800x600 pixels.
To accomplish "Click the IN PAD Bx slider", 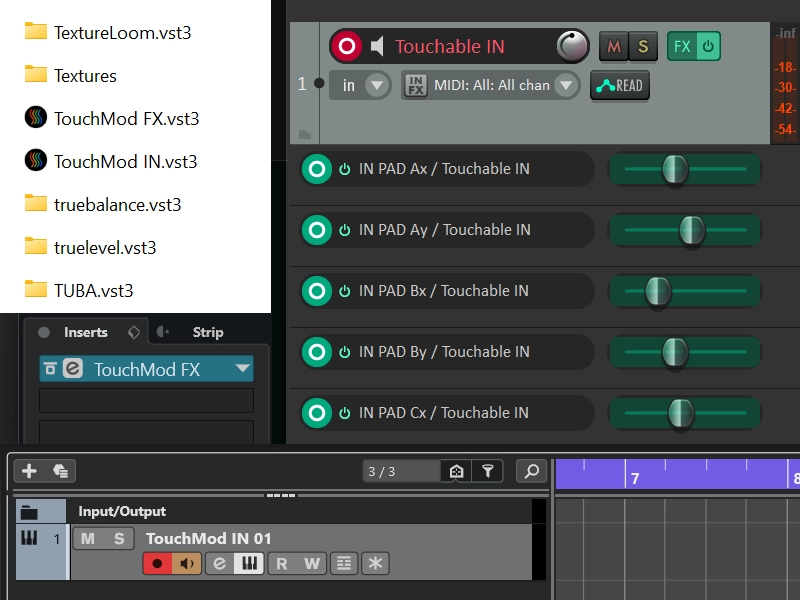I will 685,291.
